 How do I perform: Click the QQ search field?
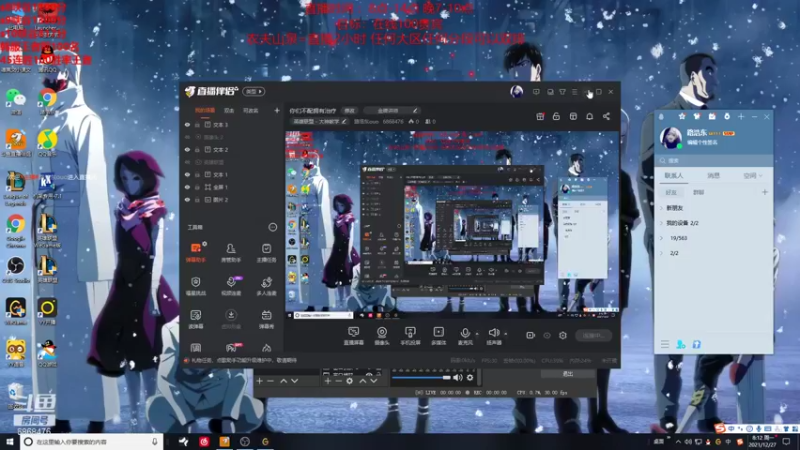click(x=713, y=160)
